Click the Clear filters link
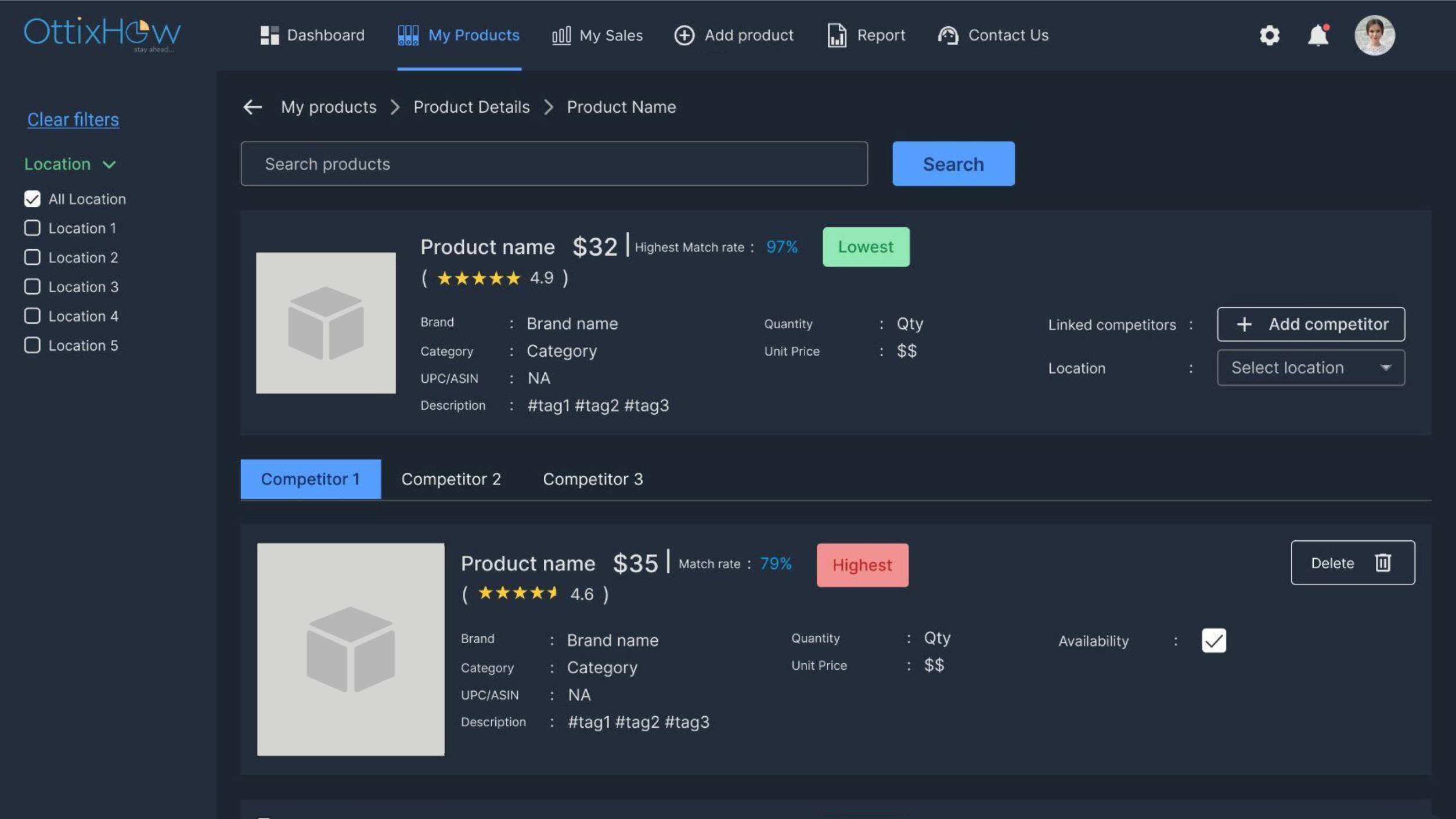The height and width of the screenshot is (819, 1456). point(73,119)
